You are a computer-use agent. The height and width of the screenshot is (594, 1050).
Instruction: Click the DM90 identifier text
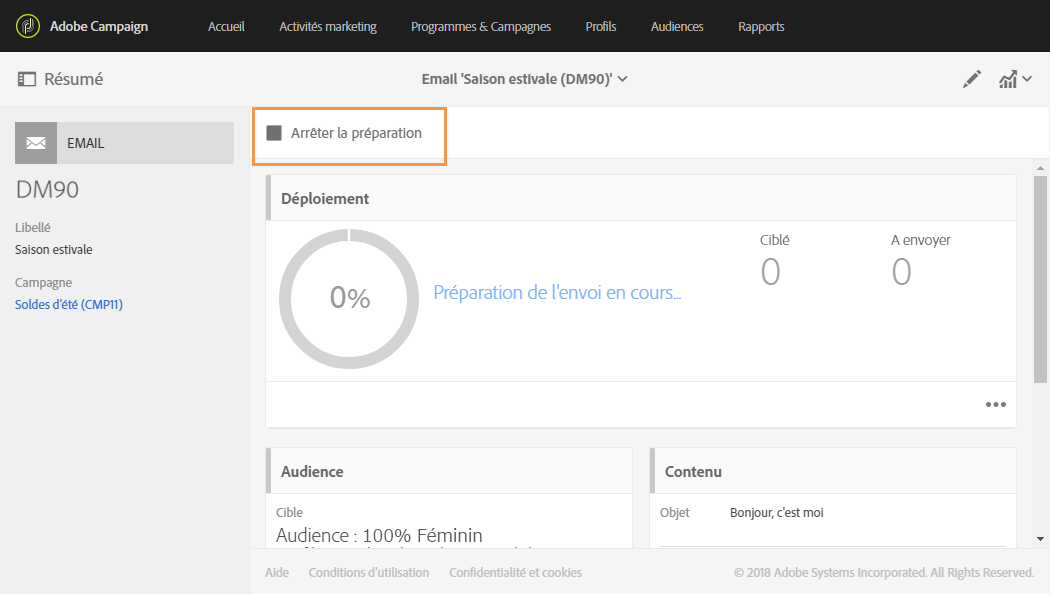click(47, 190)
